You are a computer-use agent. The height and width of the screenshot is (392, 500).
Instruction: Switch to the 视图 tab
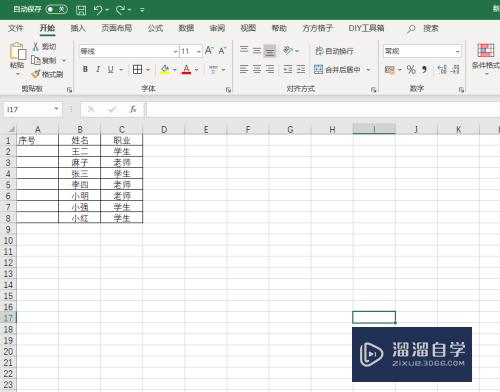248,28
